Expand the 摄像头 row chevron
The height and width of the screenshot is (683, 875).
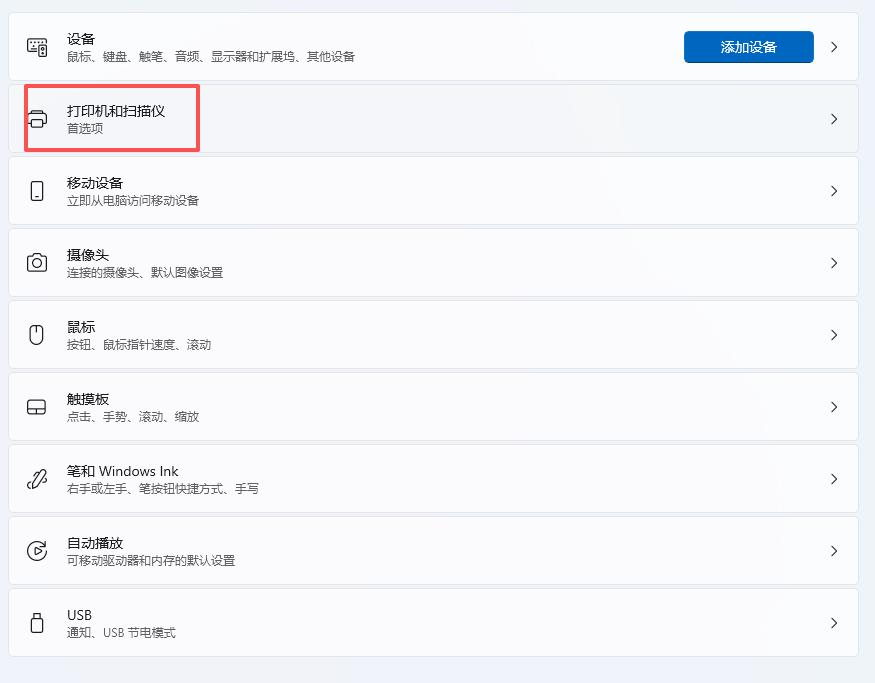click(x=834, y=263)
